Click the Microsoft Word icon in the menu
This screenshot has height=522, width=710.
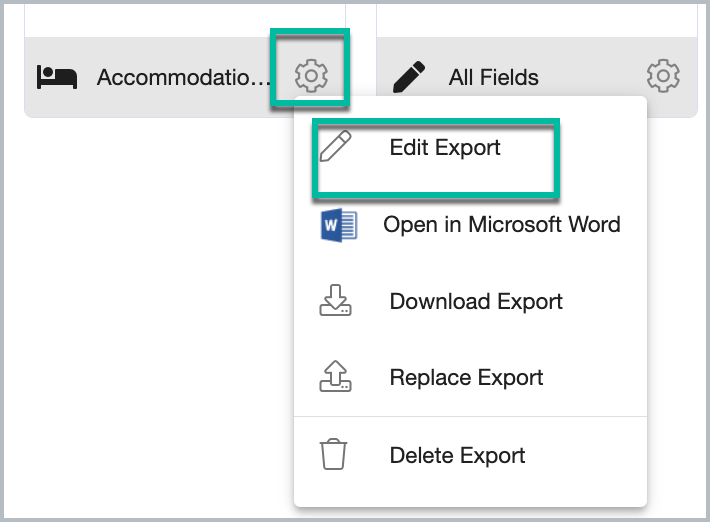pyautogui.click(x=339, y=225)
